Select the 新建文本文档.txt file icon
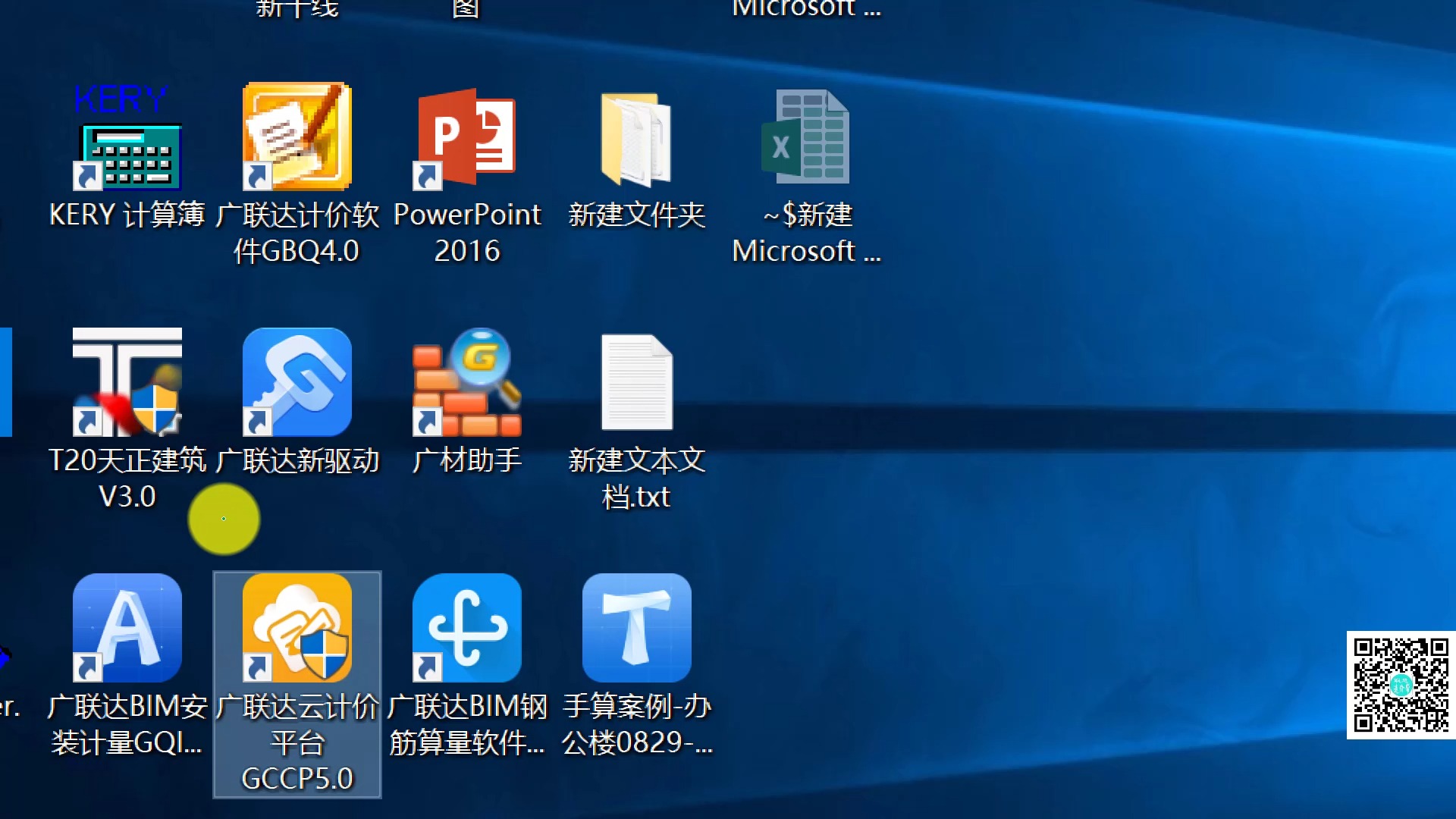Image resolution: width=1456 pixels, height=819 pixels. click(637, 382)
